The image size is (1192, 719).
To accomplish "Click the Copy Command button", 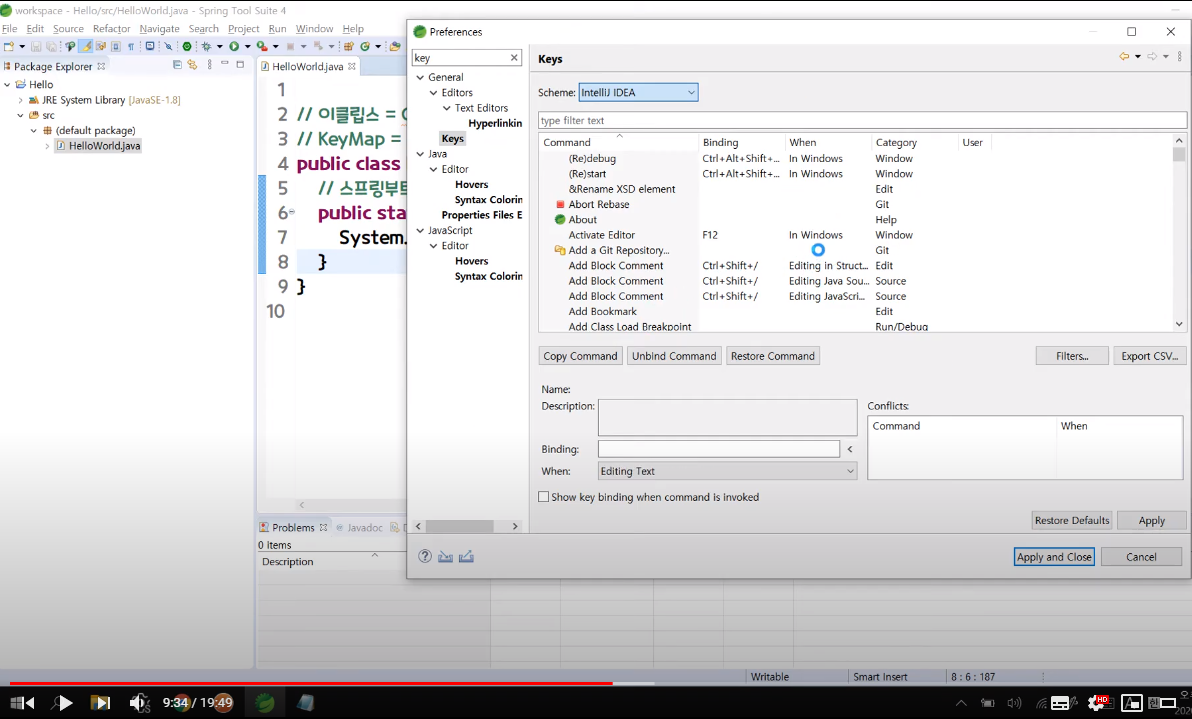I will [x=580, y=356].
